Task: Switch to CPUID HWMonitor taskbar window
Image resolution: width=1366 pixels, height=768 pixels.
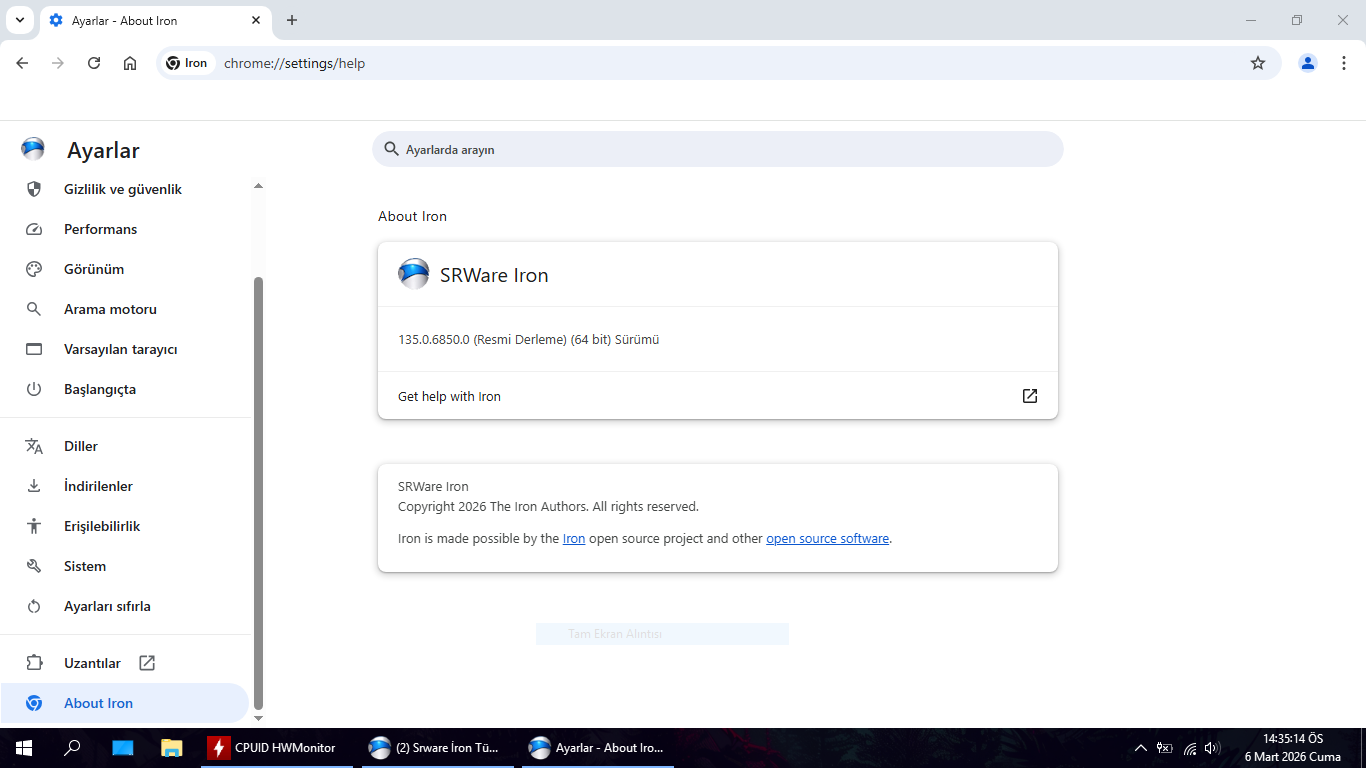Action: tap(277, 748)
